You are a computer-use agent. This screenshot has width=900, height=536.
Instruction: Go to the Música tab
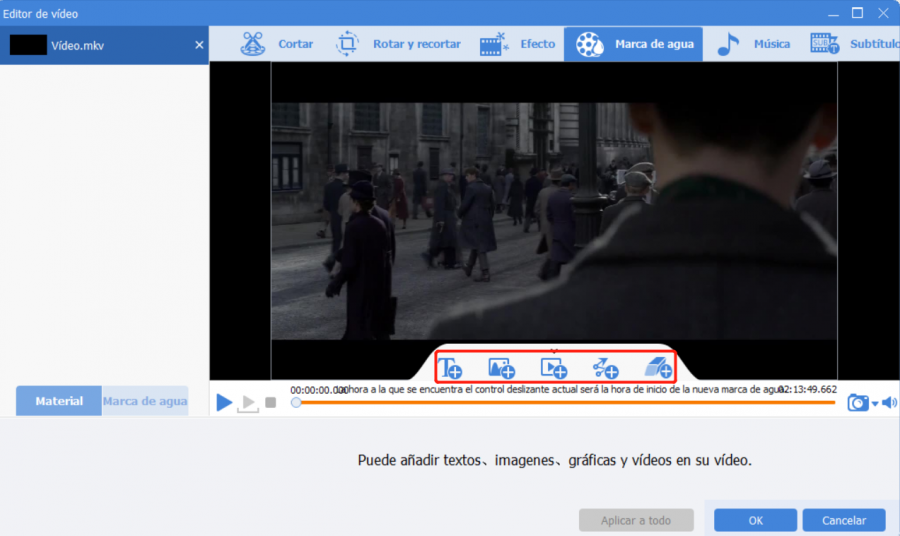(754, 44)
